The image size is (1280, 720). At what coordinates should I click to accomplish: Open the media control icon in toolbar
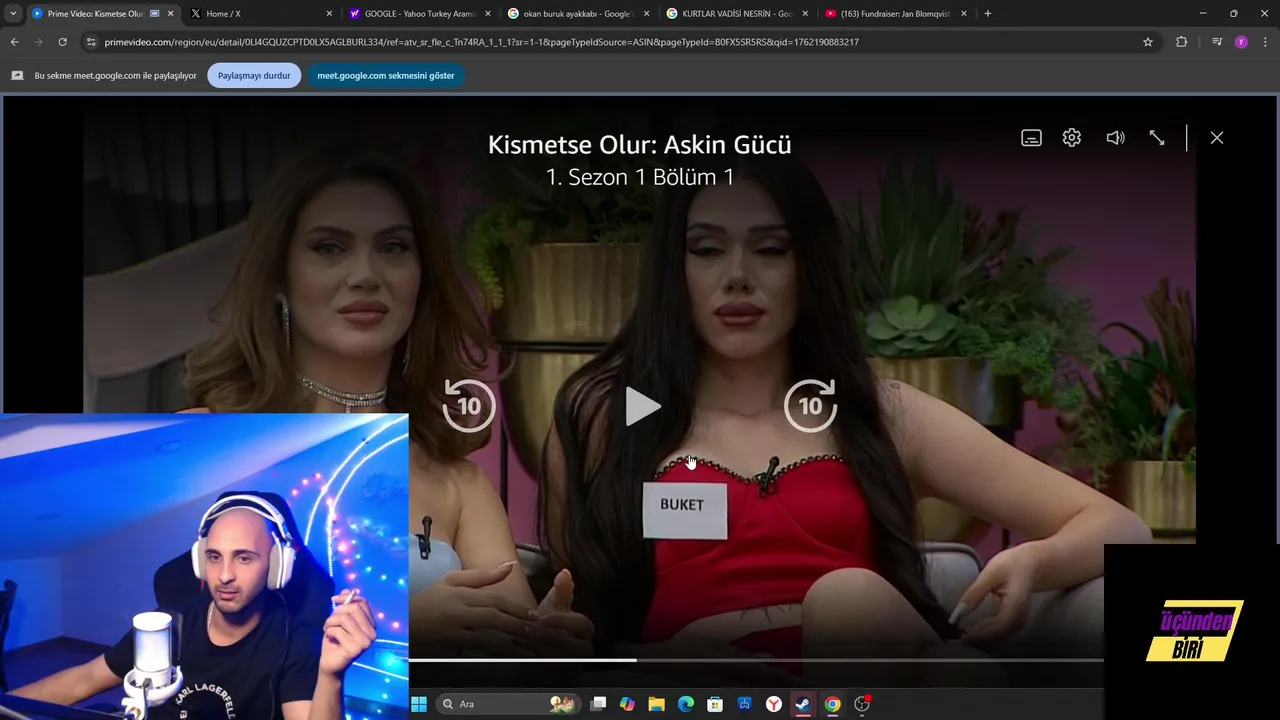tap(1216, 42)
